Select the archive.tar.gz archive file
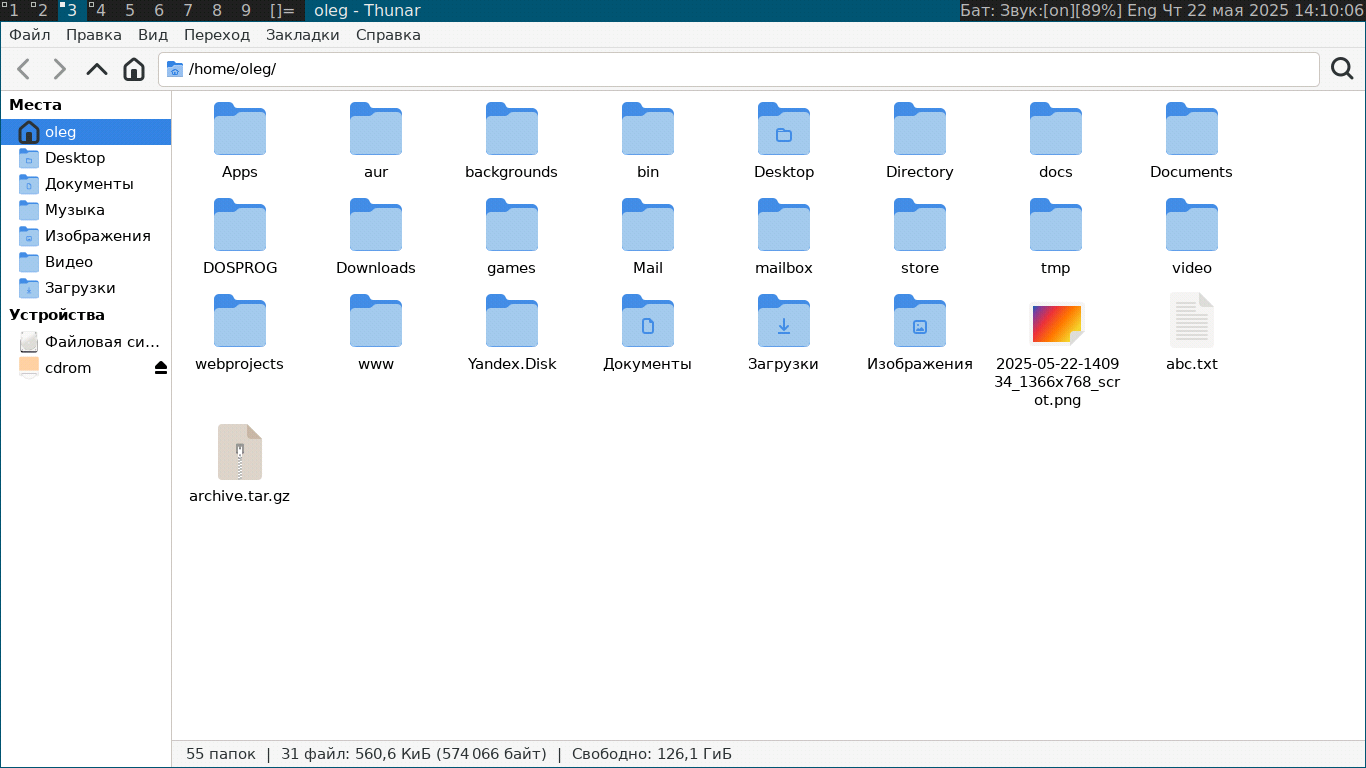 pyautogui.click(x=240, y=452)
